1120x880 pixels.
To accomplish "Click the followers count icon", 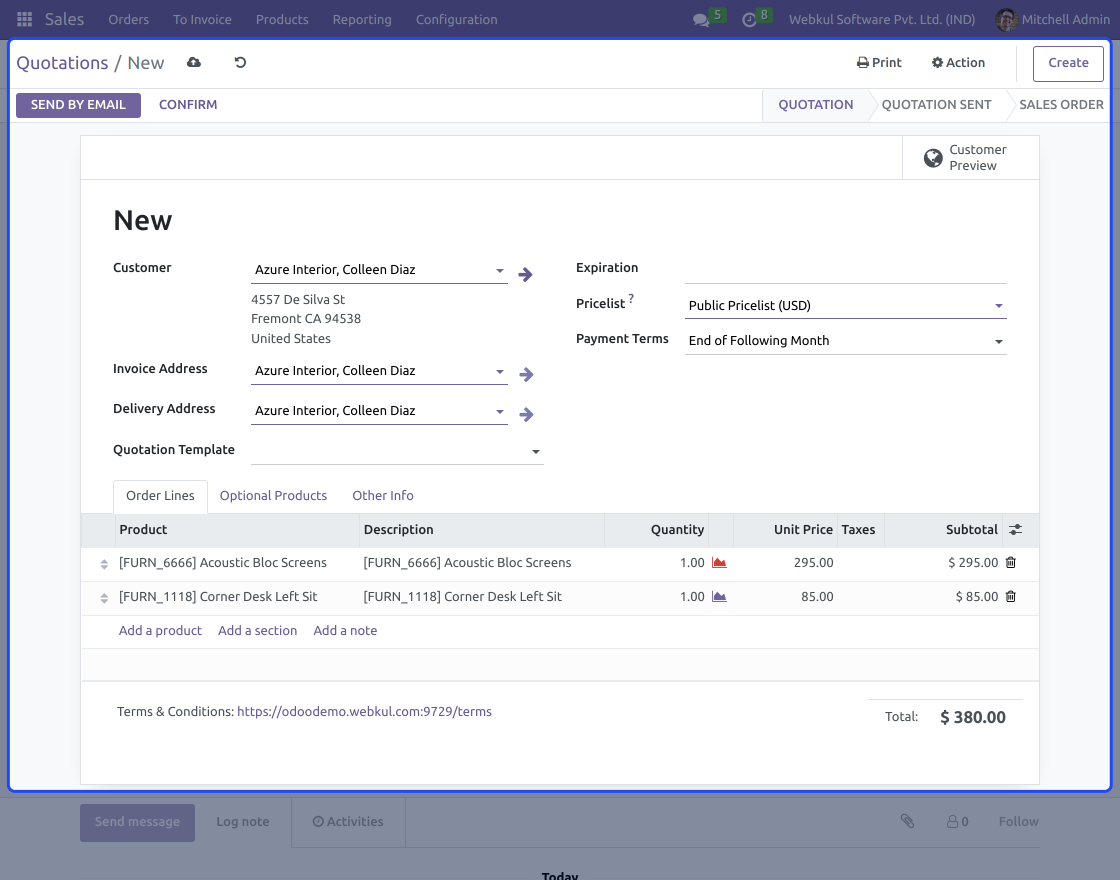I will [957, 822].
